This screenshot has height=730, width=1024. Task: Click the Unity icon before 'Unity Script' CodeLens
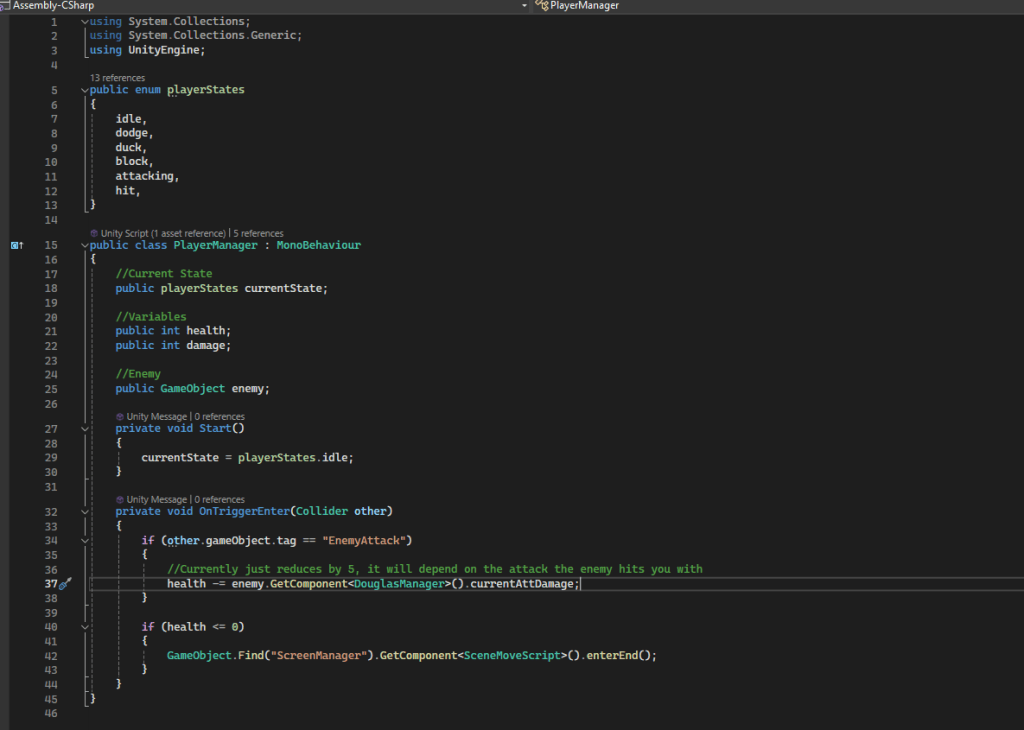tap(94, 234)
